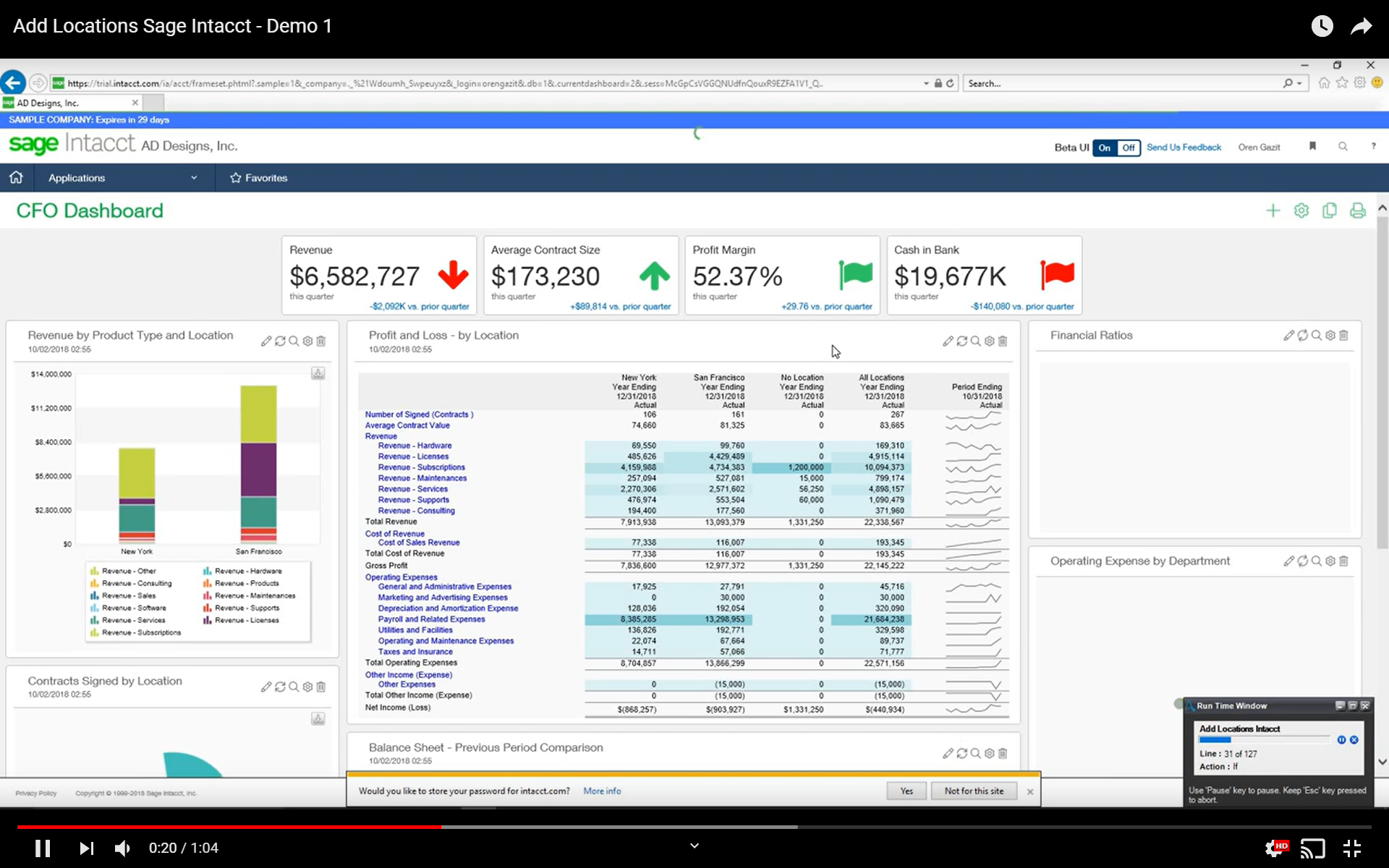The width and height of the screenshot is (1389, 868).
Task: Delete Profit and Loss by Location component
Action: 1003,341
